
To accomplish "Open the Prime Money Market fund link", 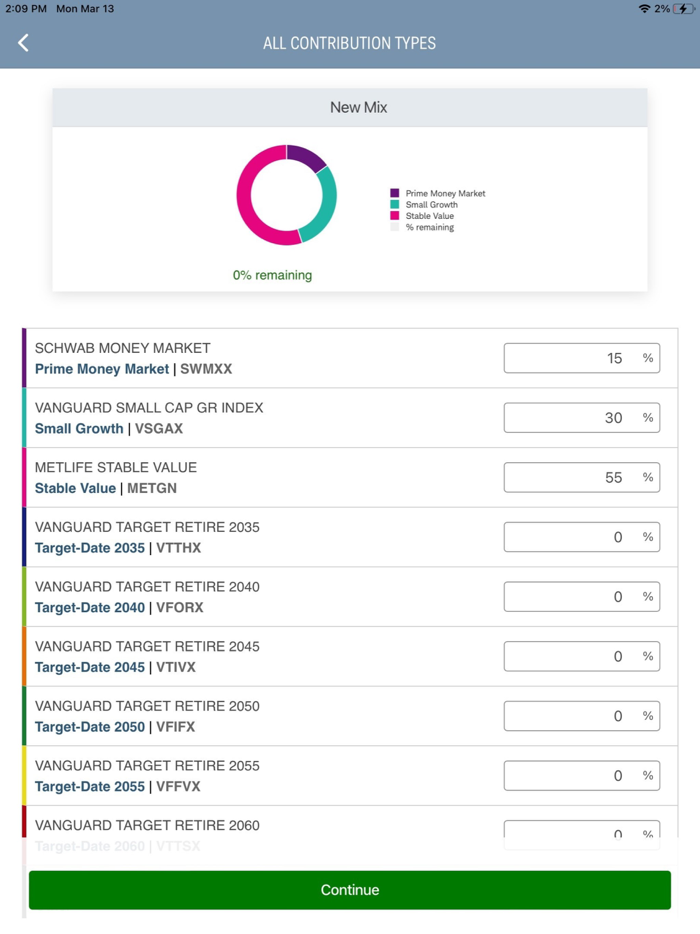I will [102, 369].
